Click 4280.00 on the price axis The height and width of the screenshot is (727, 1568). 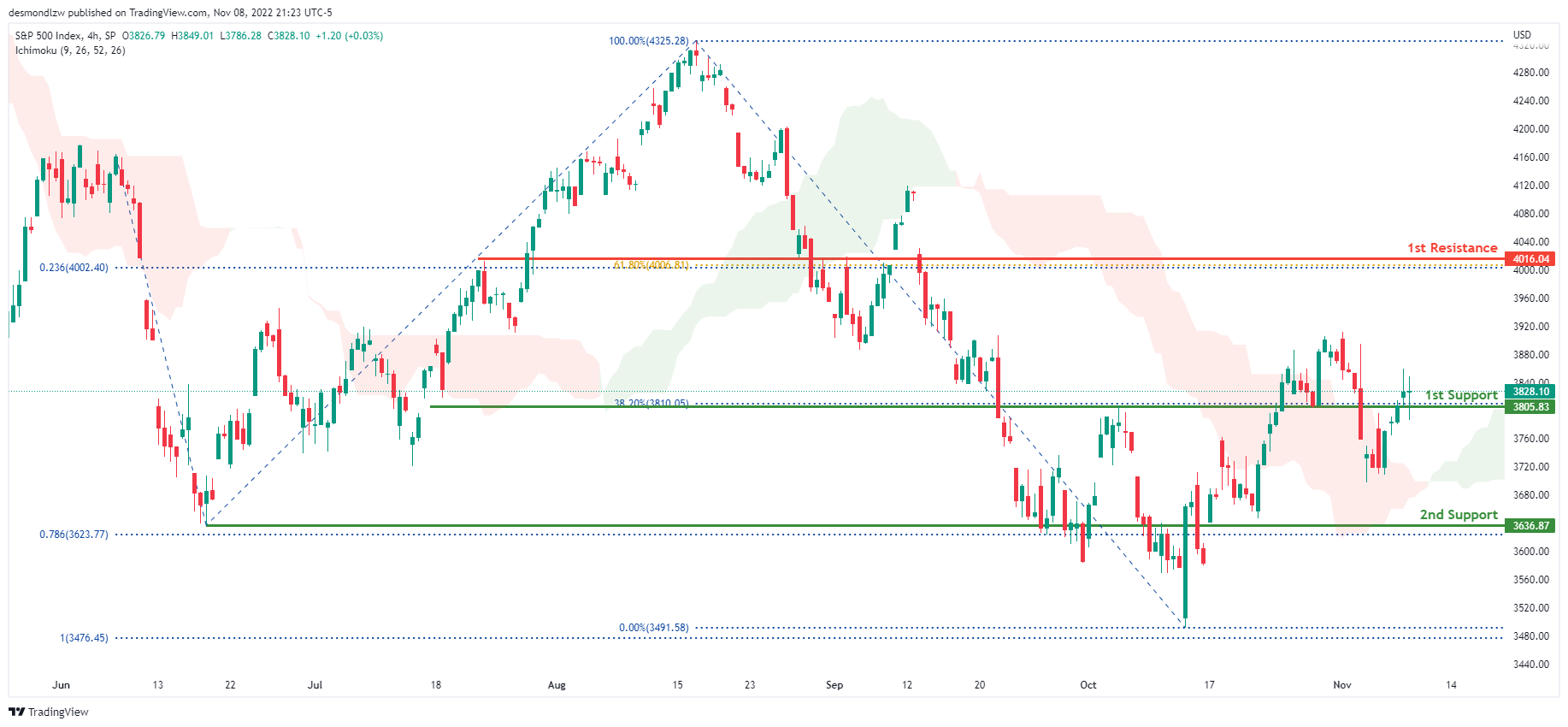(x=1531, y=73)
